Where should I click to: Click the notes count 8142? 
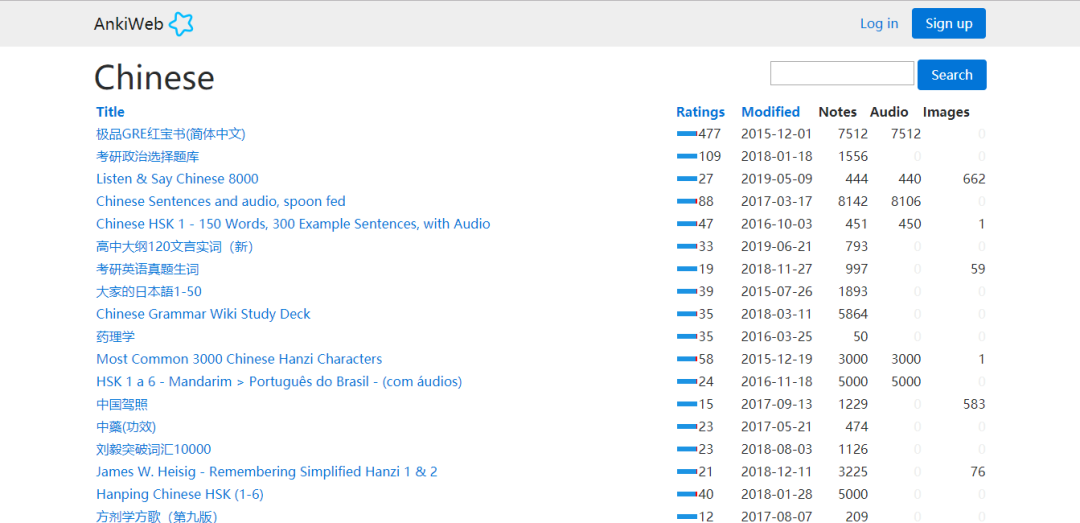853,201
